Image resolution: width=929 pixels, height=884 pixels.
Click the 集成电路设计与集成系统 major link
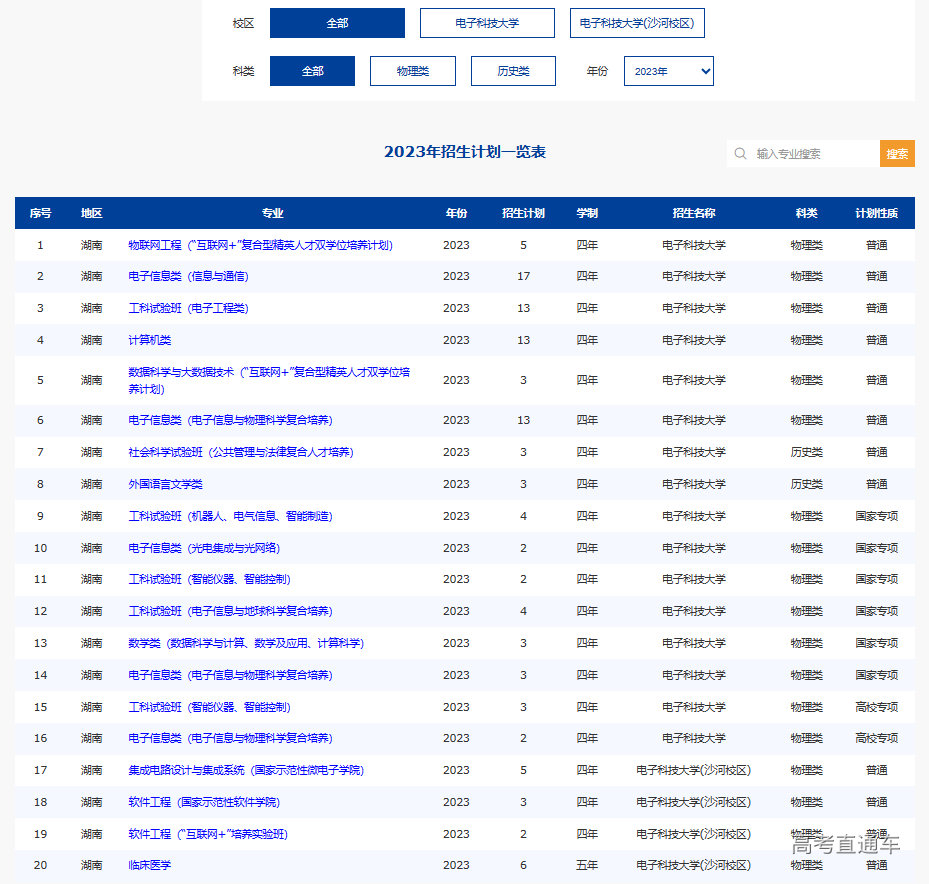(246, 770)
